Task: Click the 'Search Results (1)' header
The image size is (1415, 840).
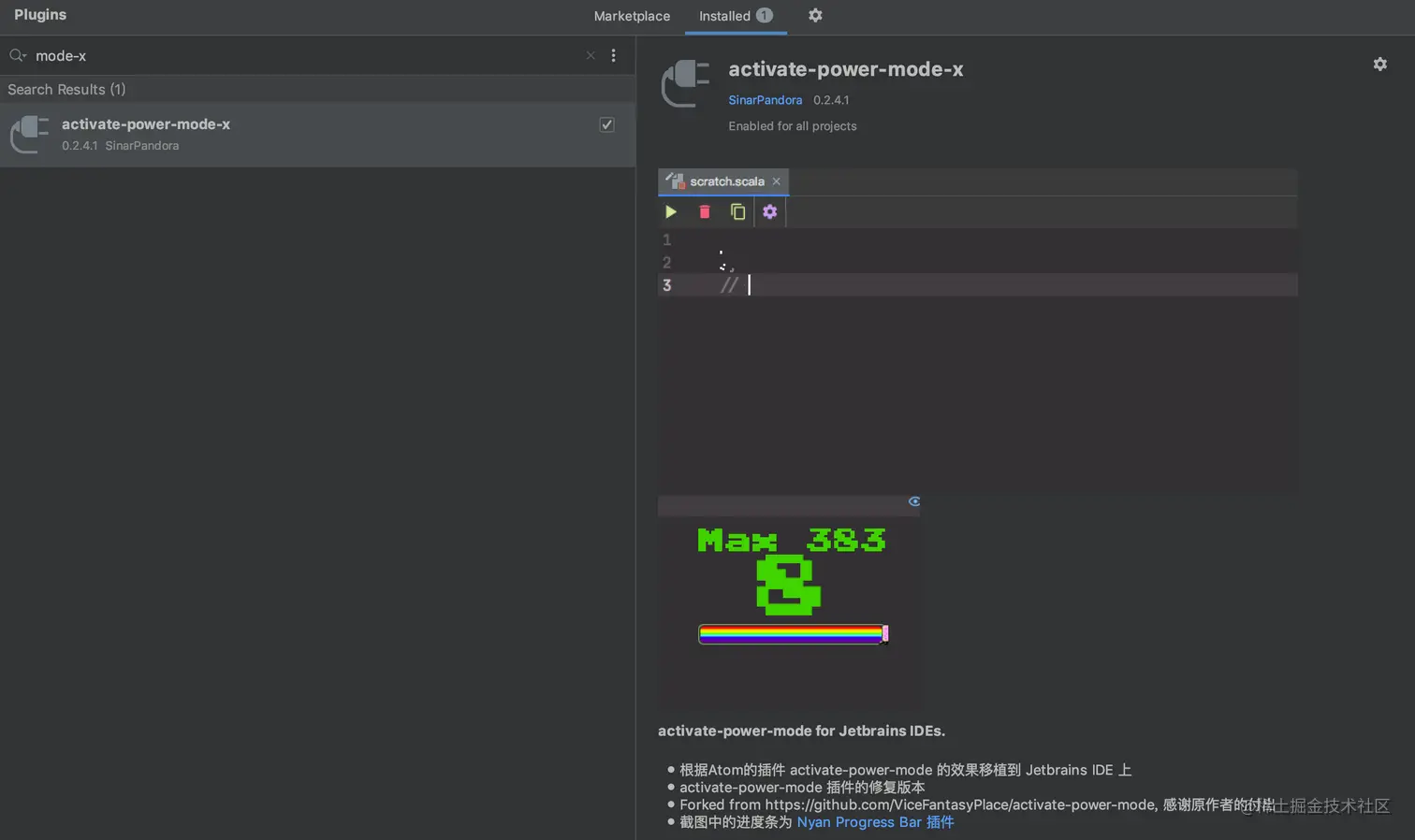Action: point(66,89)
